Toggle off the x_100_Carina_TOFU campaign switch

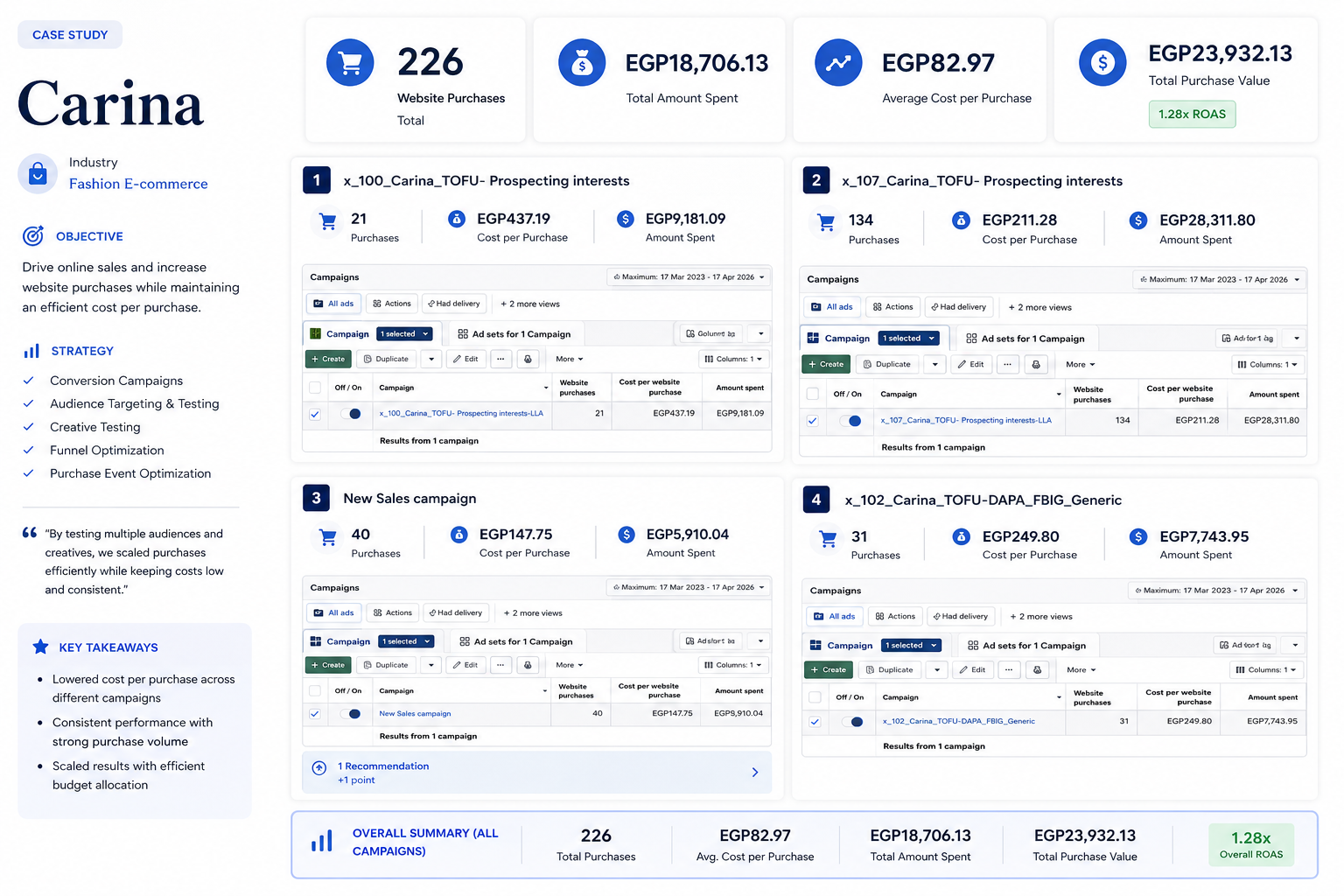[x=351, y=414]
